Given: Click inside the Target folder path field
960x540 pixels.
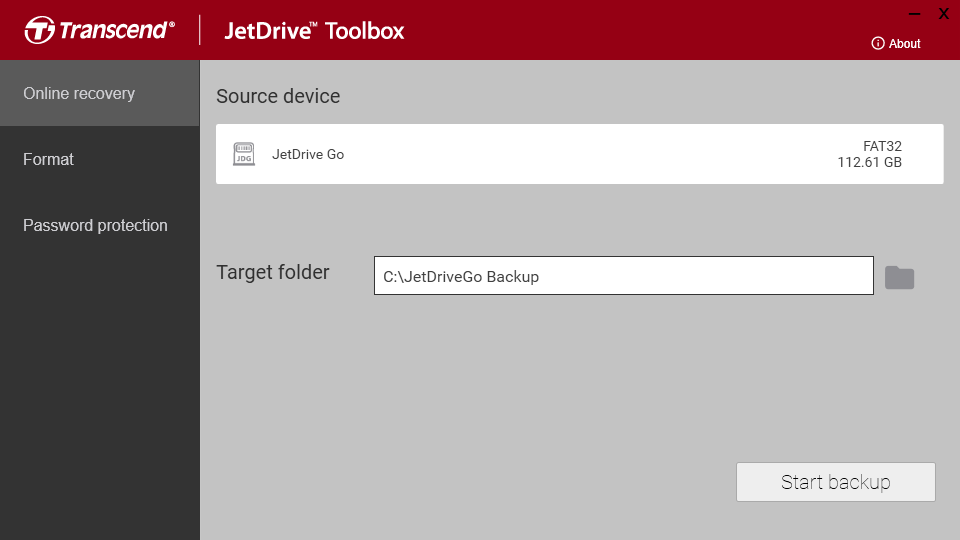Looking at the screenshot, I should (624, 276).
